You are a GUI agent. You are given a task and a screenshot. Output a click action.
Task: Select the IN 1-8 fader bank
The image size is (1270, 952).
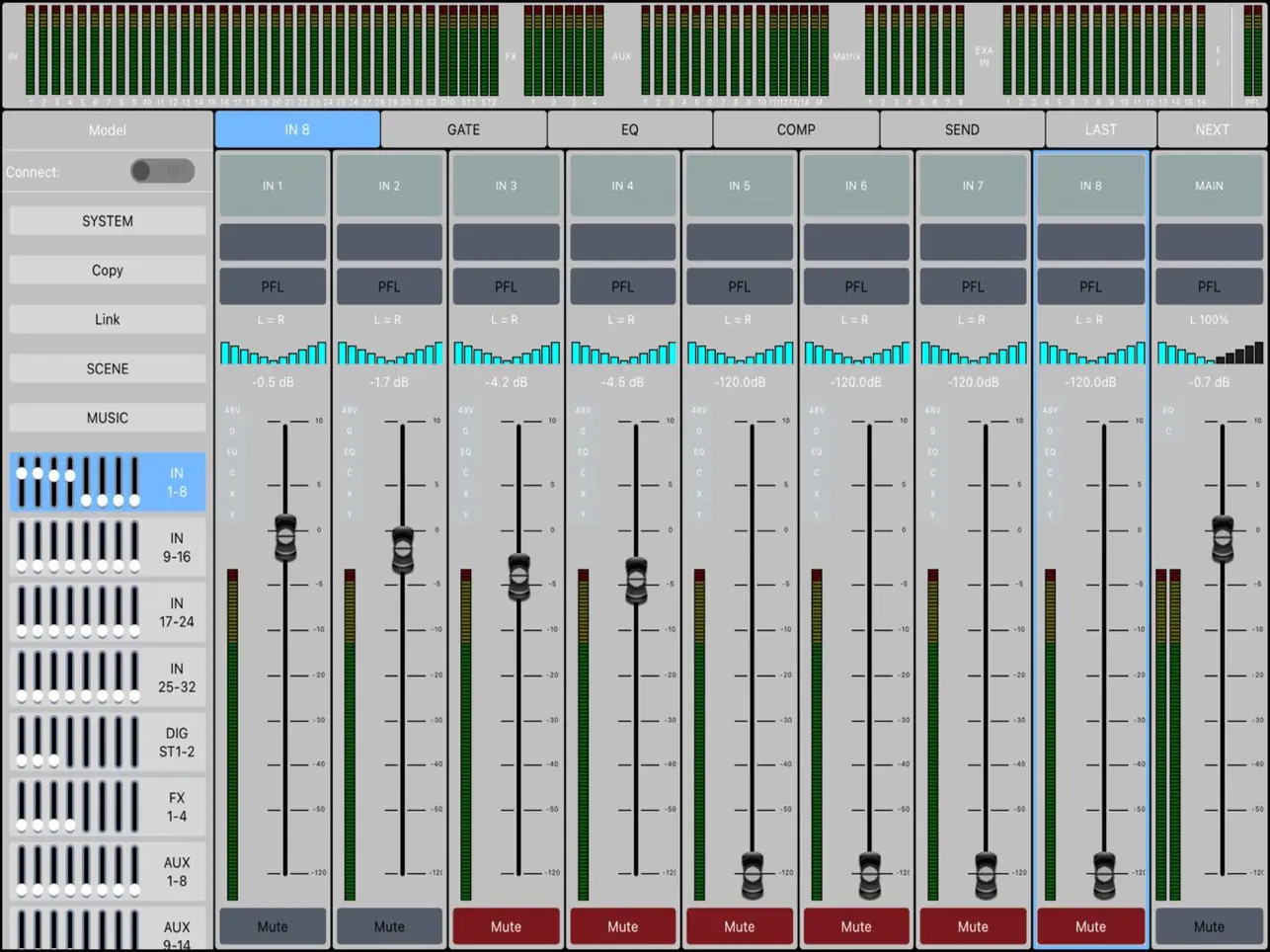(108, 482)
